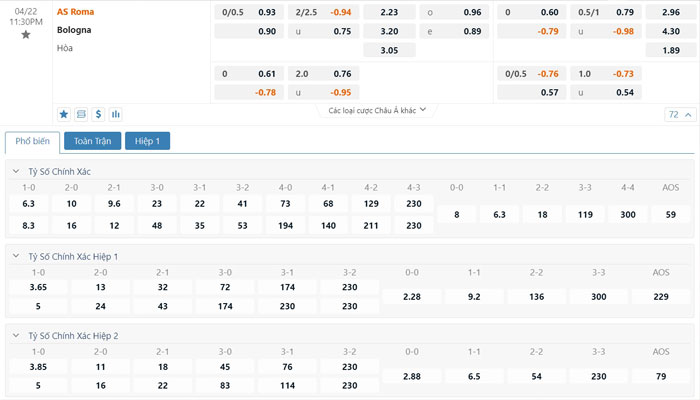This screenshot has width=700, height=400.
Task: Select full-time 3-0 odds 23
Action: point(157,204)
